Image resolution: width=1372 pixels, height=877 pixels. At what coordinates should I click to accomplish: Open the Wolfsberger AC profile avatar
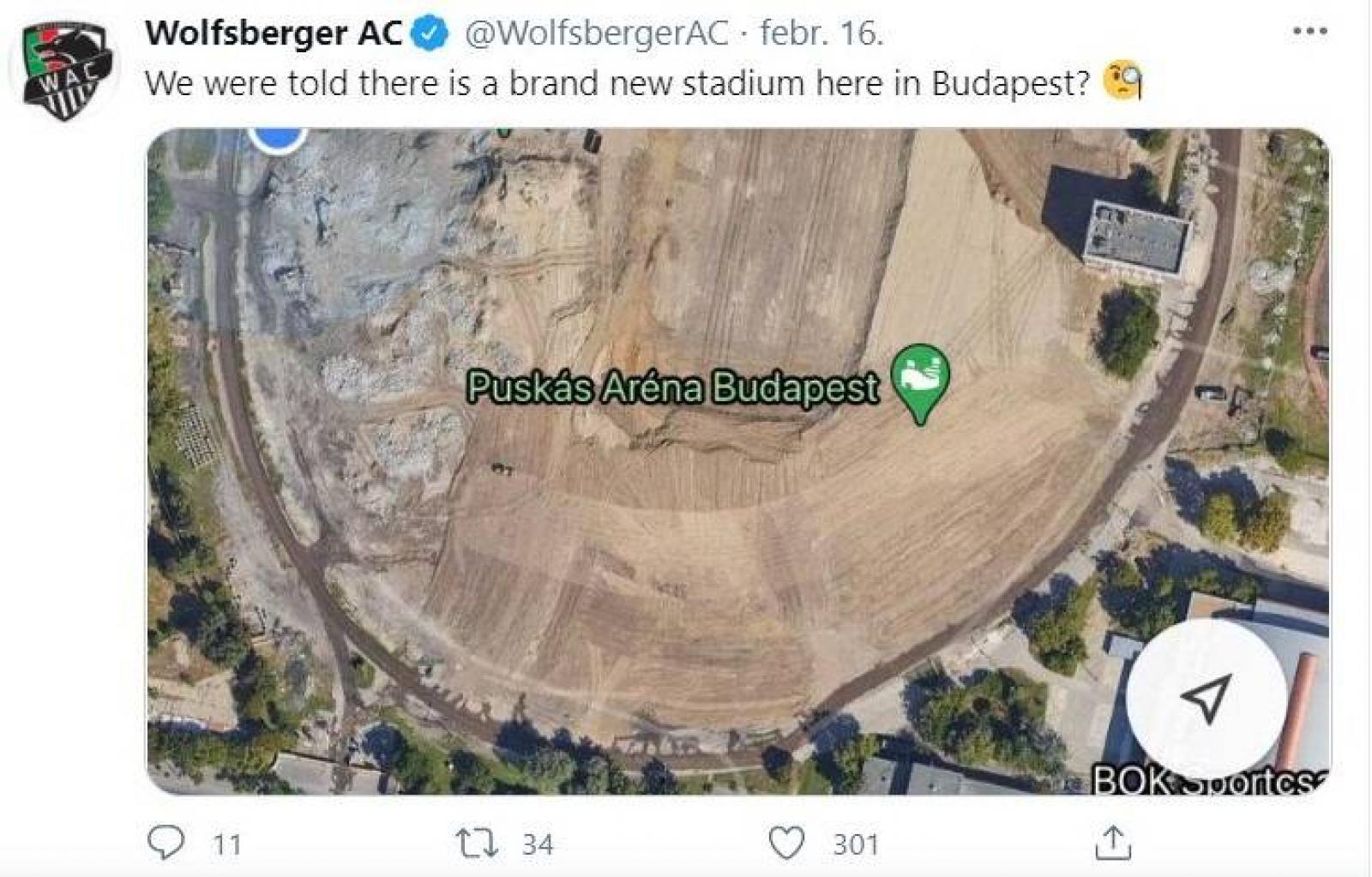(x=66, y=69)
